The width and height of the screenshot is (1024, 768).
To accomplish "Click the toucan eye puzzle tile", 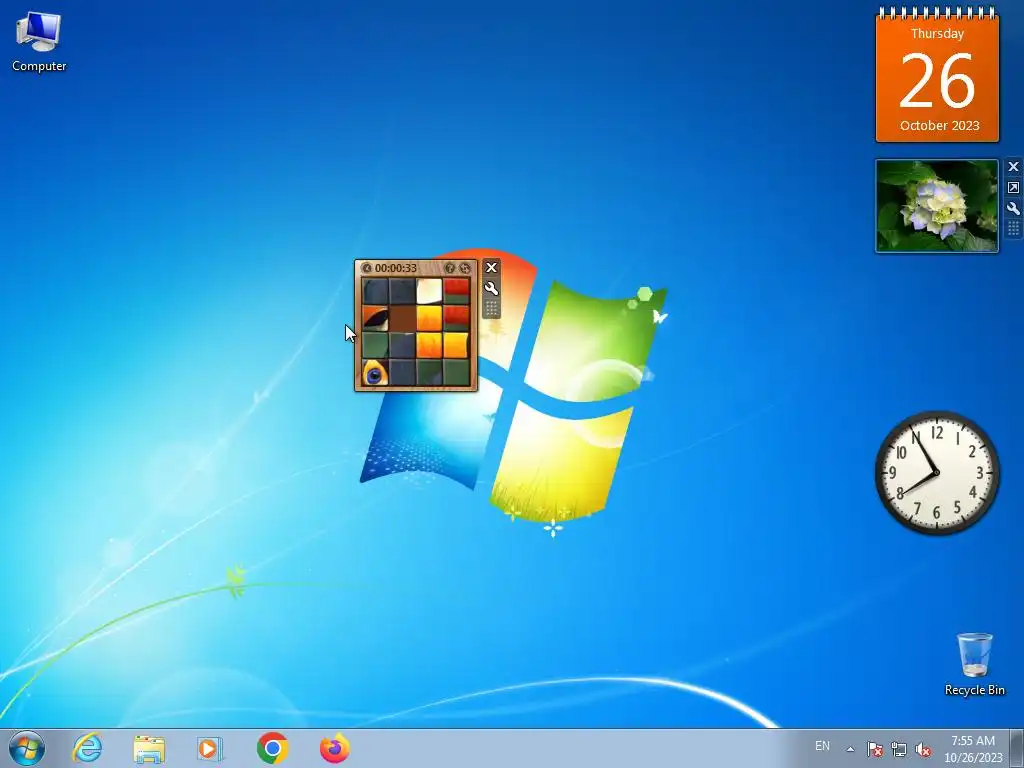I will 375,373.
